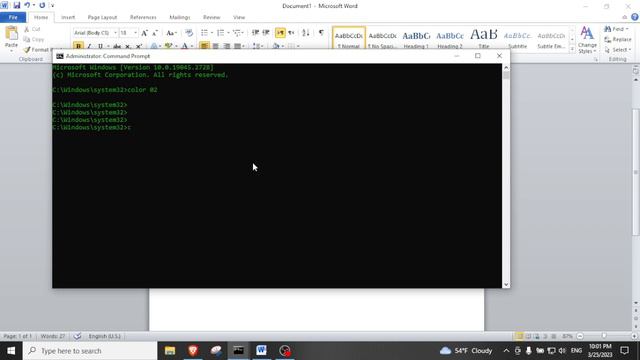Screen dimensions: 640x360
Task: Click Cut in the Clipboard group
Action: coord(32,29)
